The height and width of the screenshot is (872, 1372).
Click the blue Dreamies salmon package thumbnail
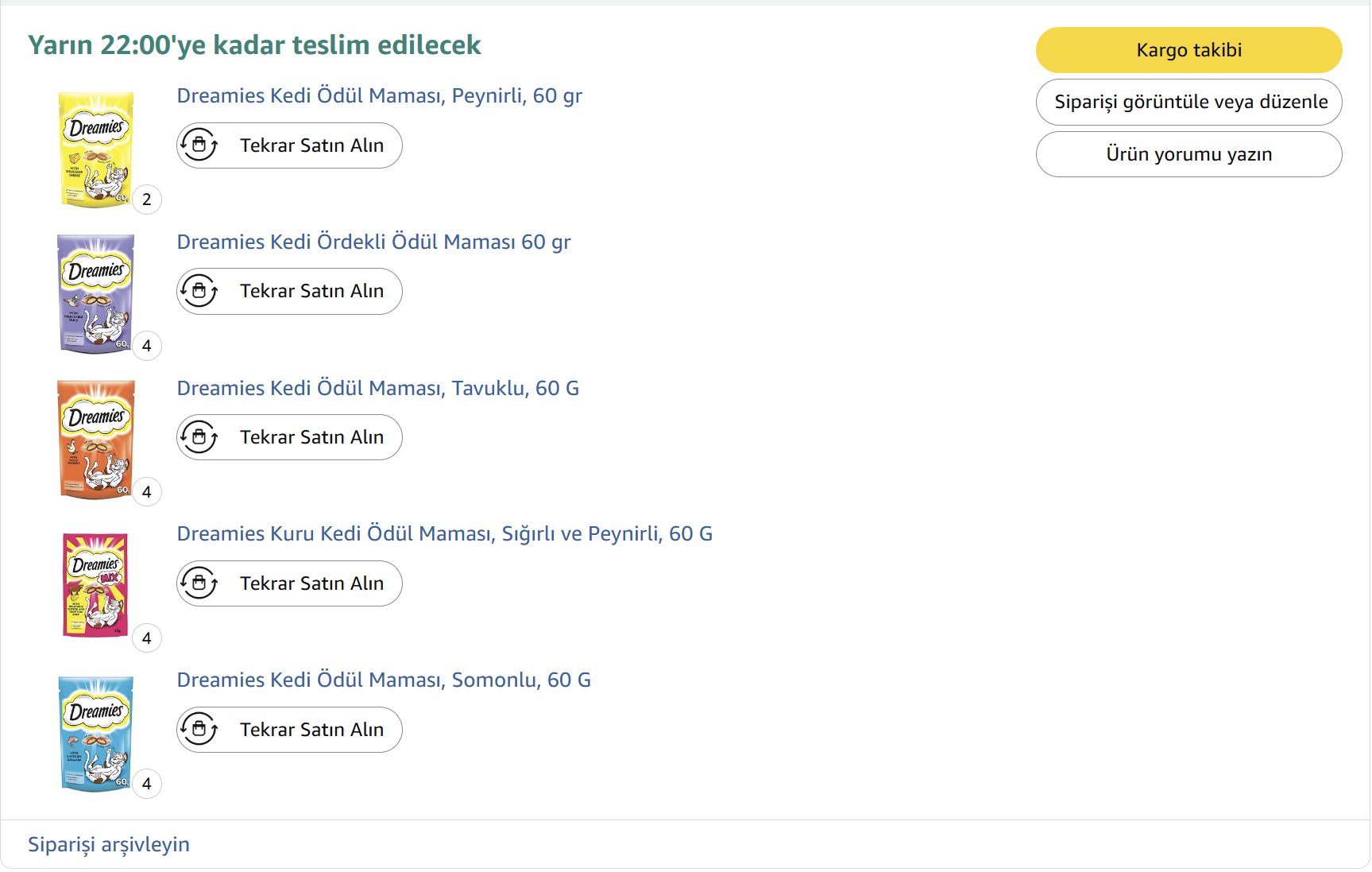(96, 734)
